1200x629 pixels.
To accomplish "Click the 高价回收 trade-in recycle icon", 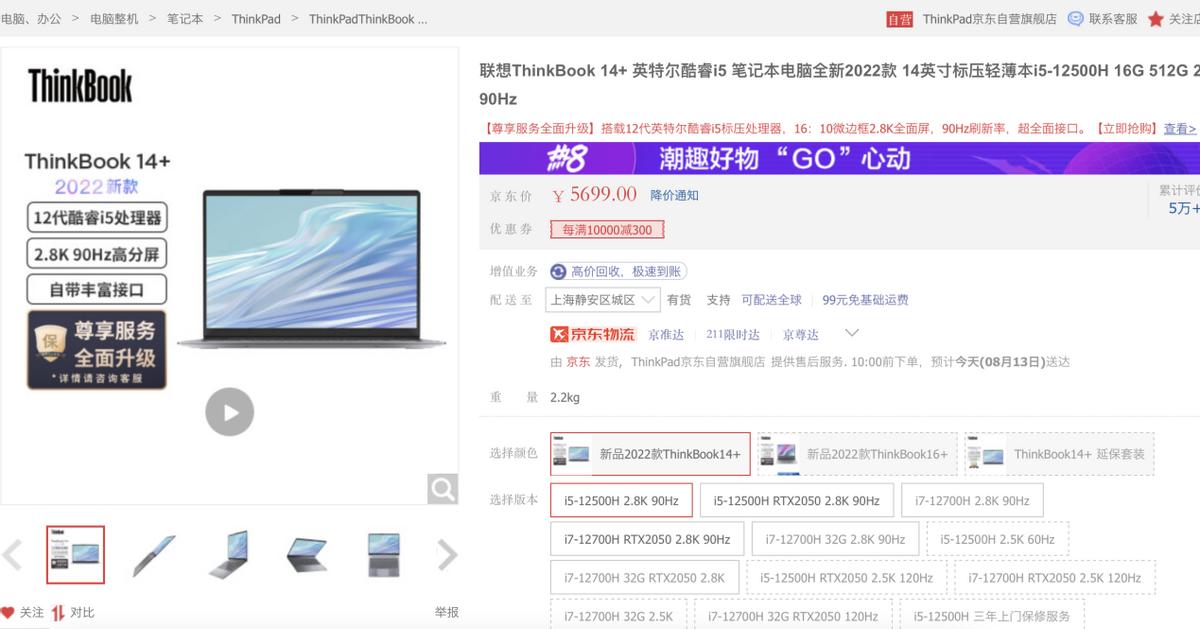I will (x=560, y=271).
